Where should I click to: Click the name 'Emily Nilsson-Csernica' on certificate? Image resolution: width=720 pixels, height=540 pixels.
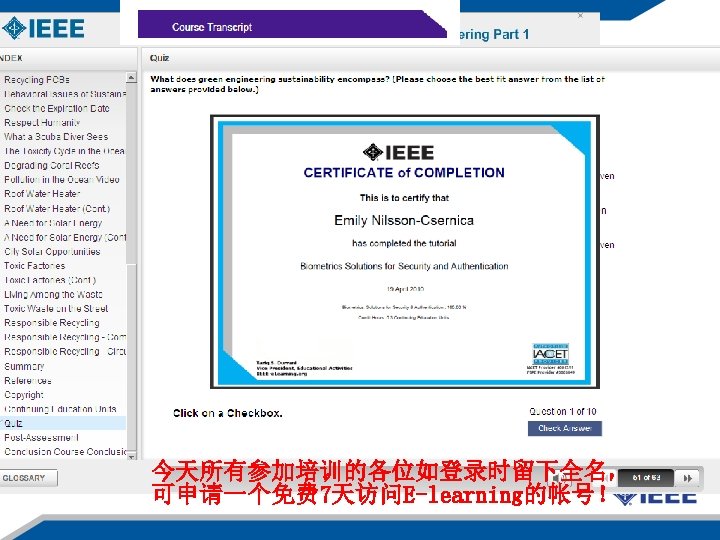click(404, 220)
